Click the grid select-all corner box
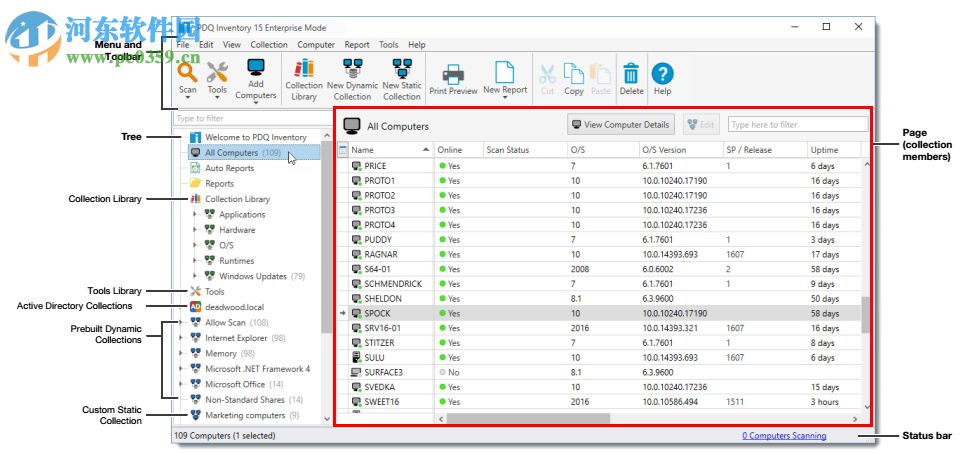This screenshot has height=453, width=977. 343,150
